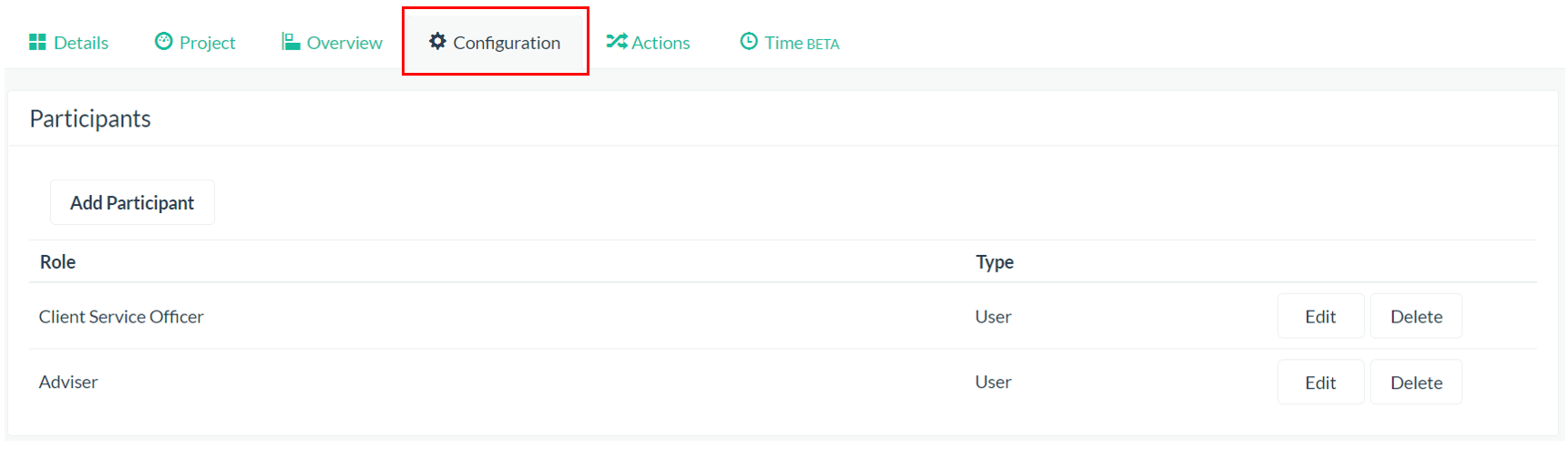1568x449 pixels.
Task: Select the Configuration tab label
Action: 507,43
